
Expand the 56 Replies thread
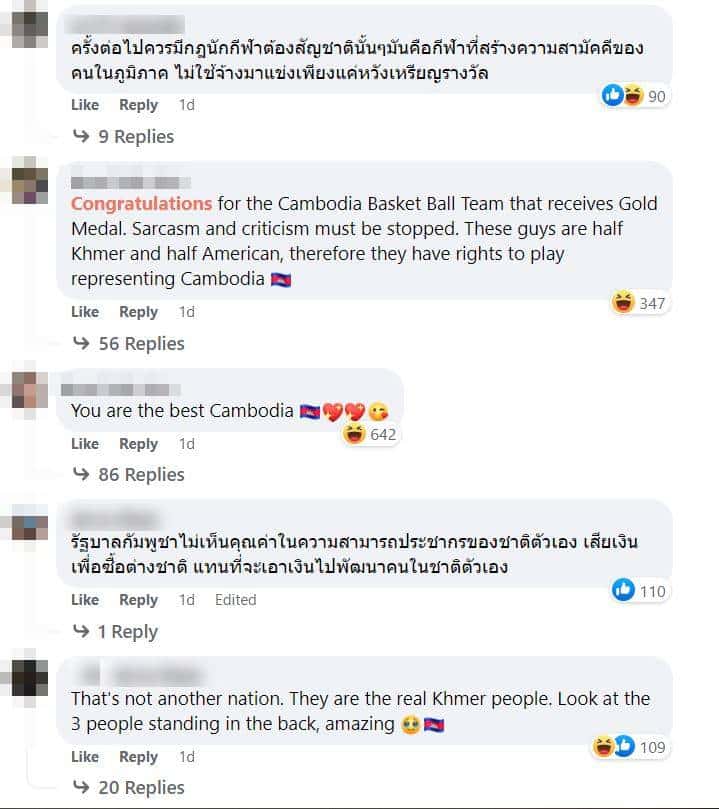(x=129, y=344)
